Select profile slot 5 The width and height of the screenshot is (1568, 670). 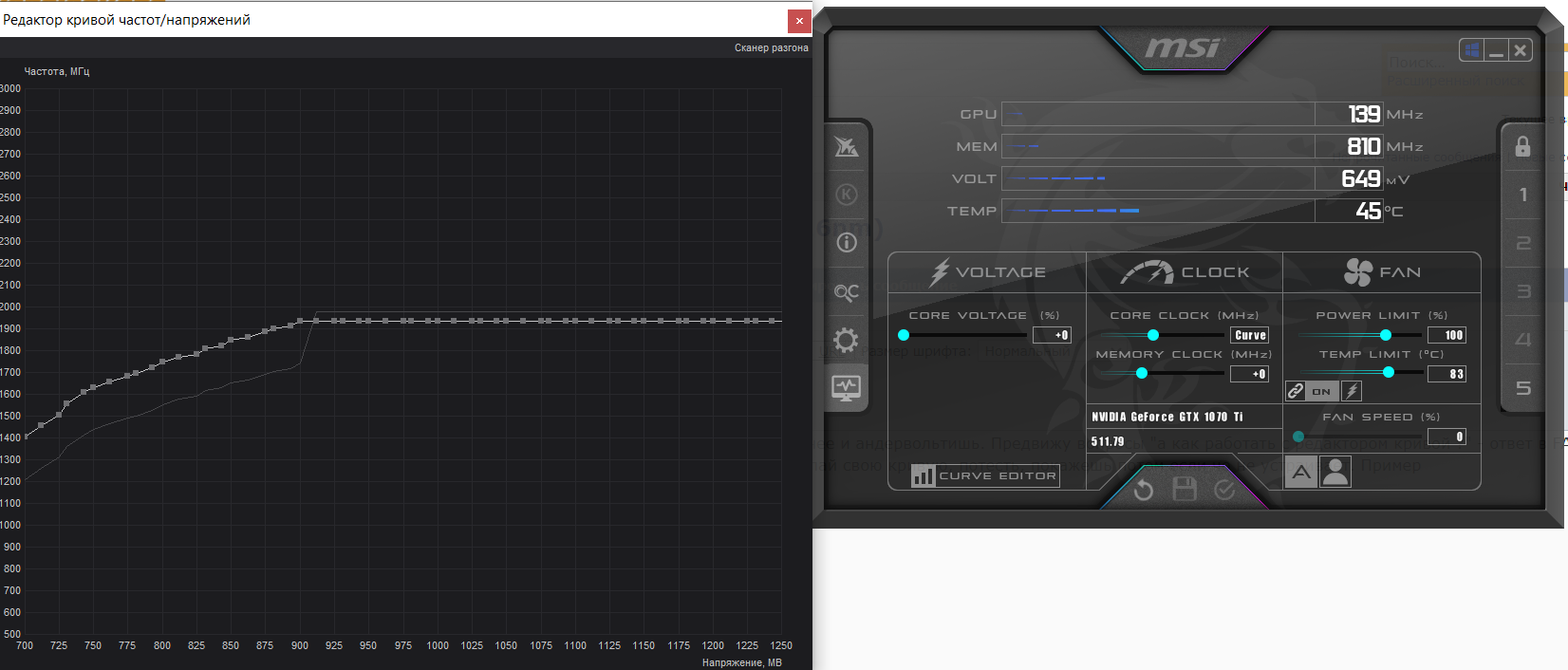point(1523,388)
